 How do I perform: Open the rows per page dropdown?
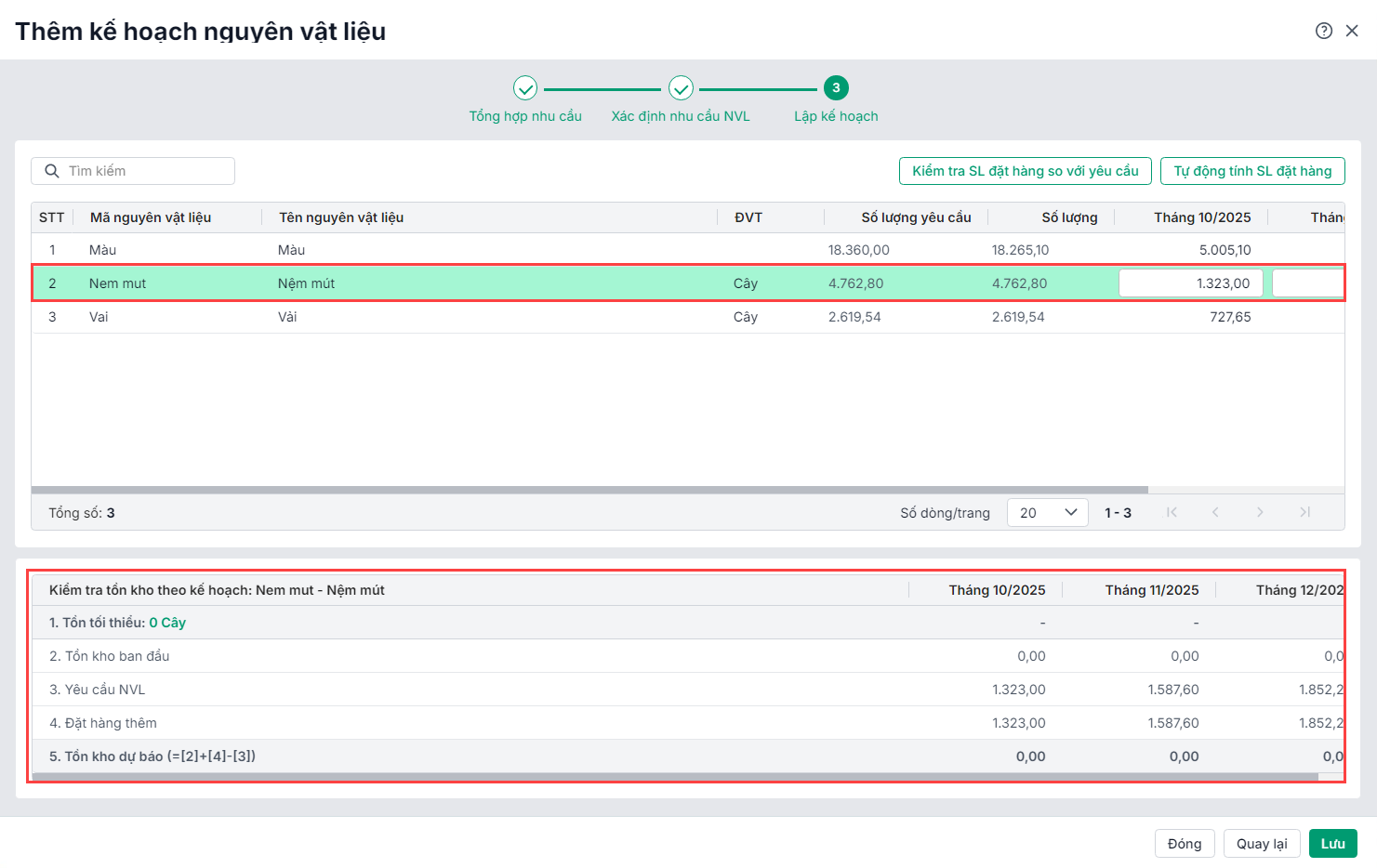(1047, 512)
